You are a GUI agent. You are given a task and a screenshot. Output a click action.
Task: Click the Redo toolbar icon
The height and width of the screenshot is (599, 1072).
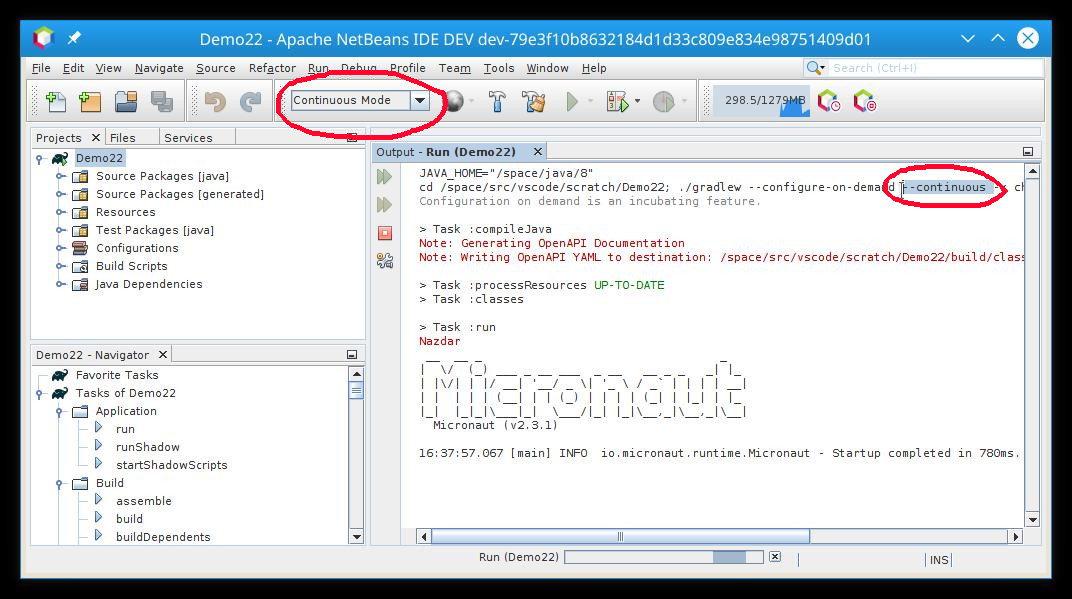[x=250, y=102]
